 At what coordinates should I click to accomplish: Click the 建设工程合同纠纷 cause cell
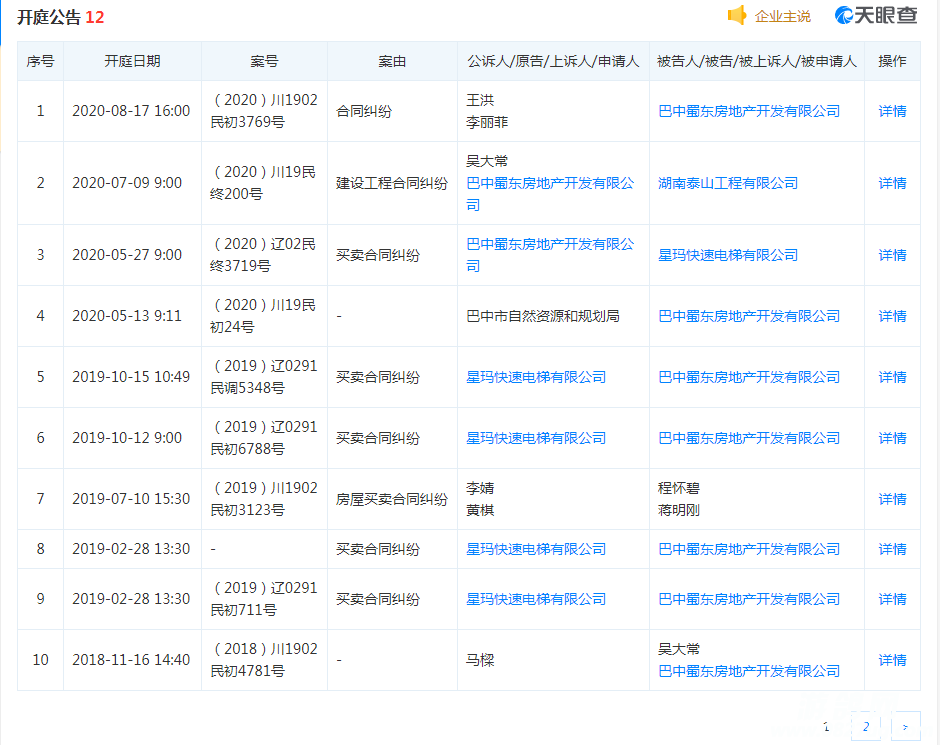[392, 183]
